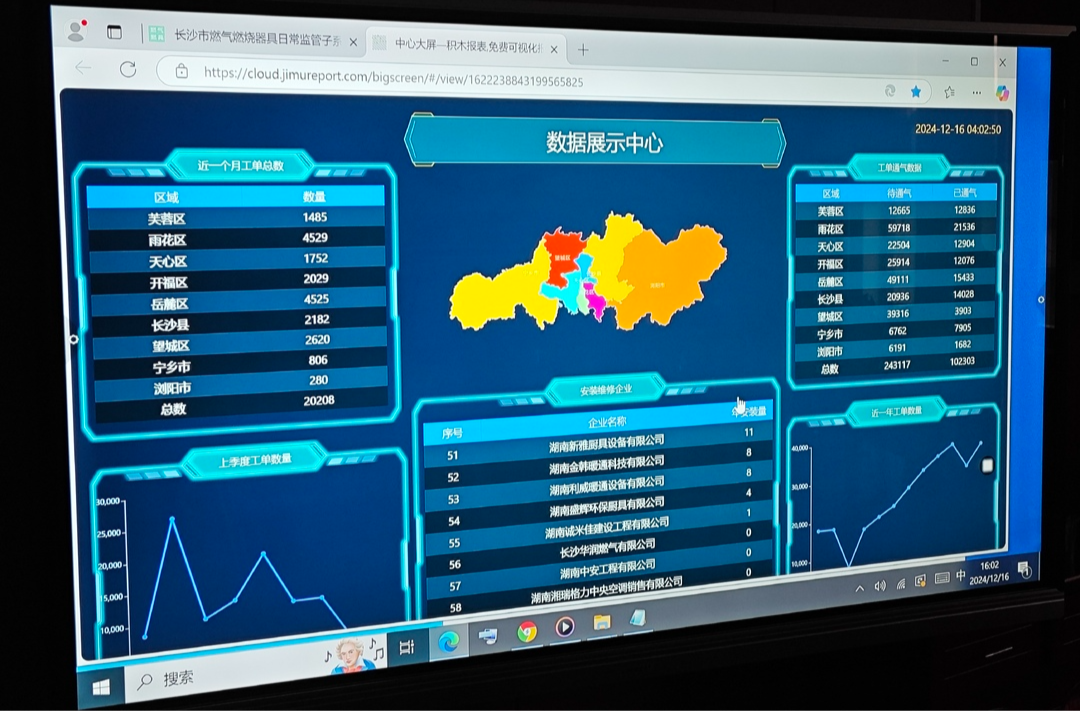Switch to the 中心大屏—积木报表 tab
The image size is (1080, 711).
(466, 46)
